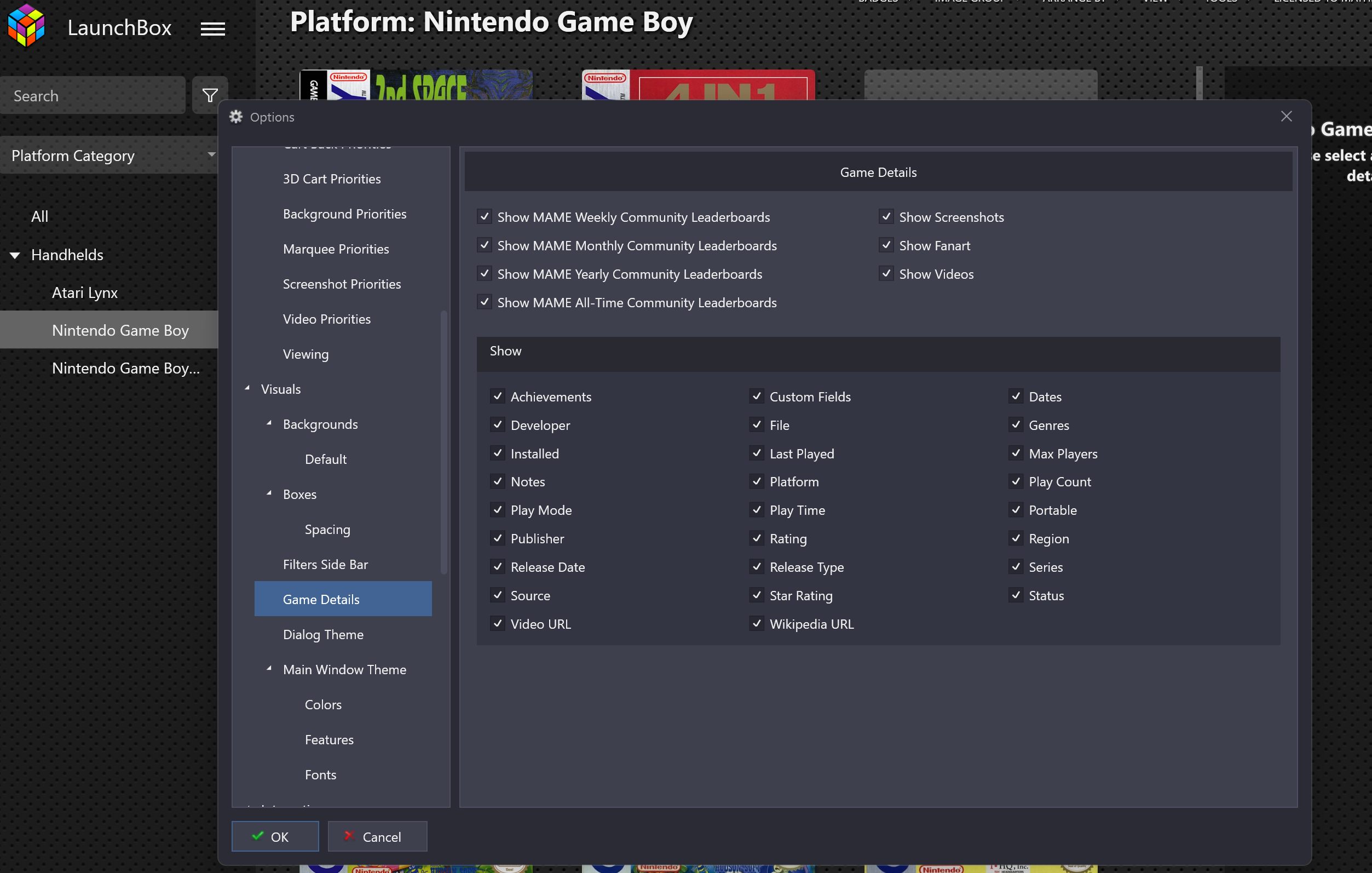This screenshot has height=873, width=1372.
Task: Toggle Show MAME Yearly Community Leaderboards
Action: pyautogui.click(x=485, y=273)
